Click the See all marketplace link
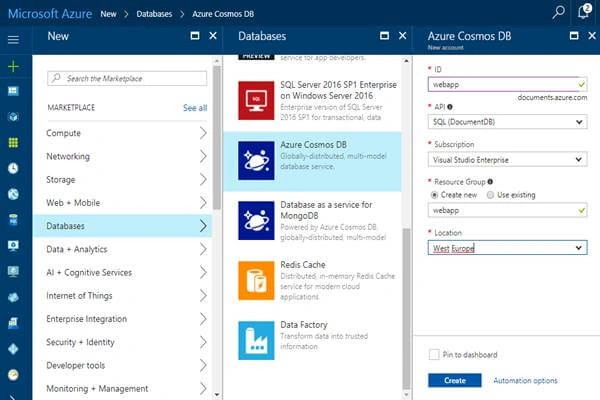This screenshot has width=600, height=400. click(x=195, y=108)
